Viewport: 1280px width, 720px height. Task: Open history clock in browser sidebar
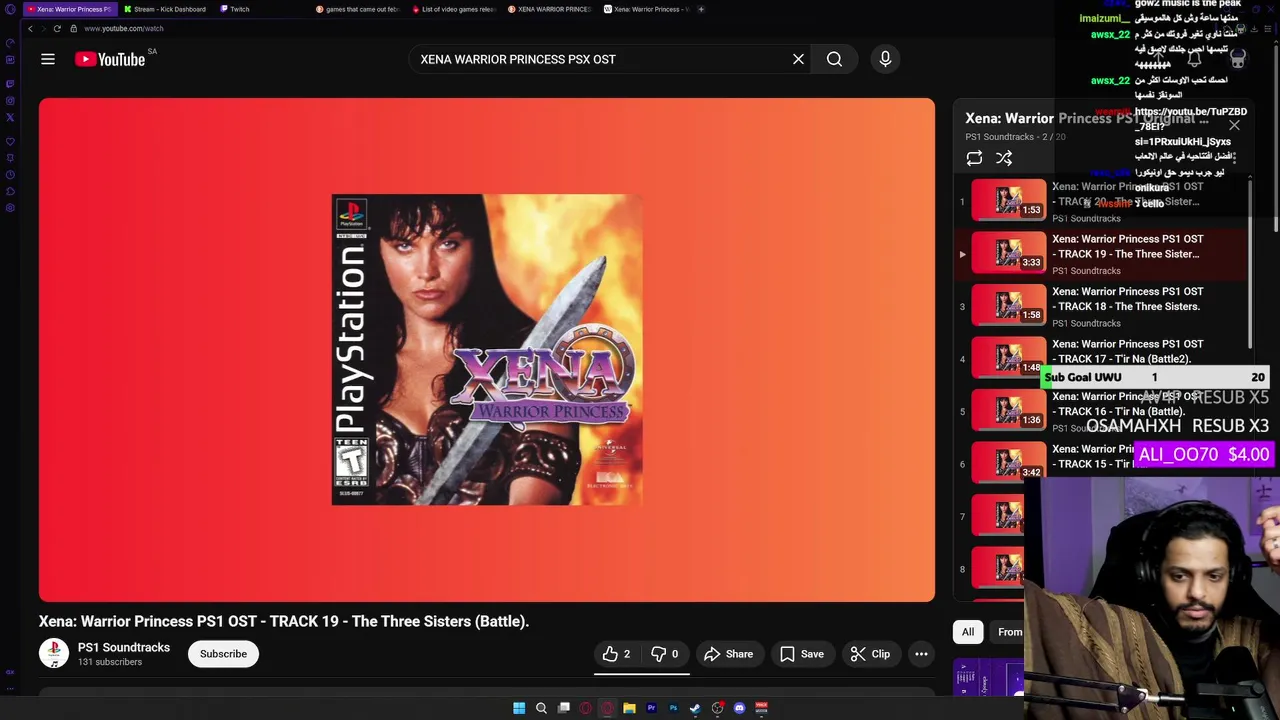pos(10,174)
